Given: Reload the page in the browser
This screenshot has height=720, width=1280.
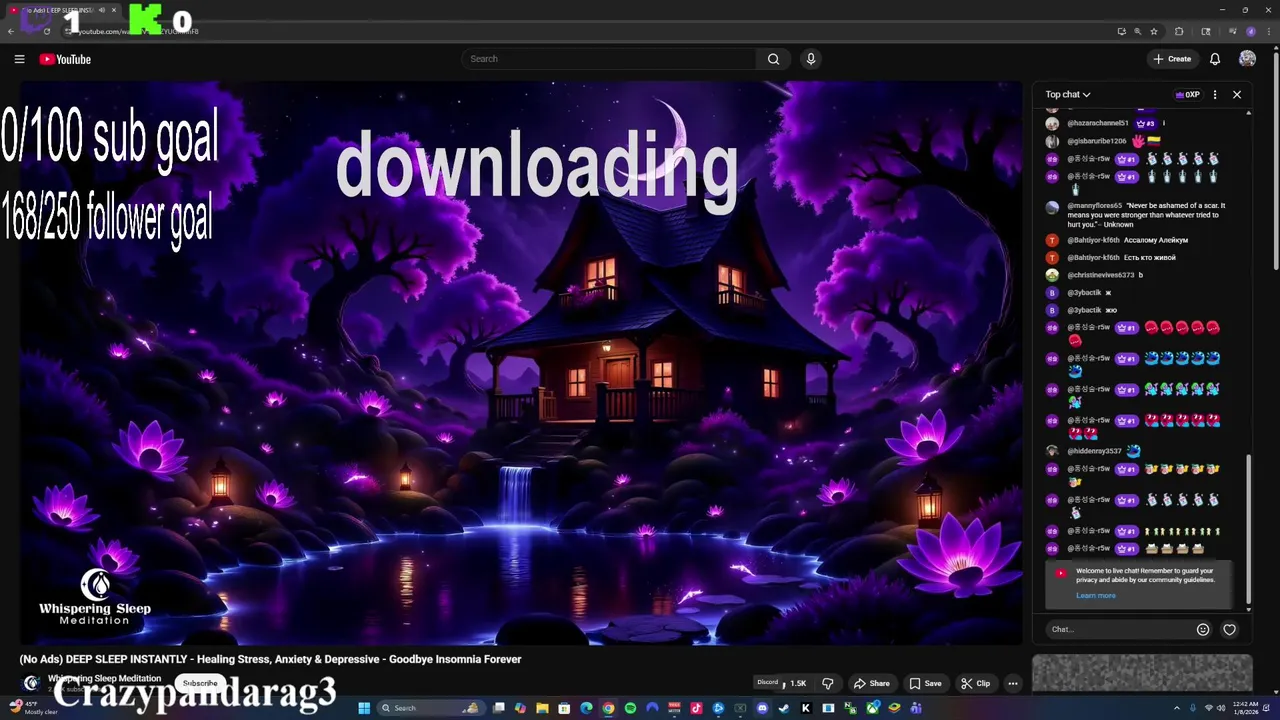Looking at the screenshot, I should [x=47, y=31].
